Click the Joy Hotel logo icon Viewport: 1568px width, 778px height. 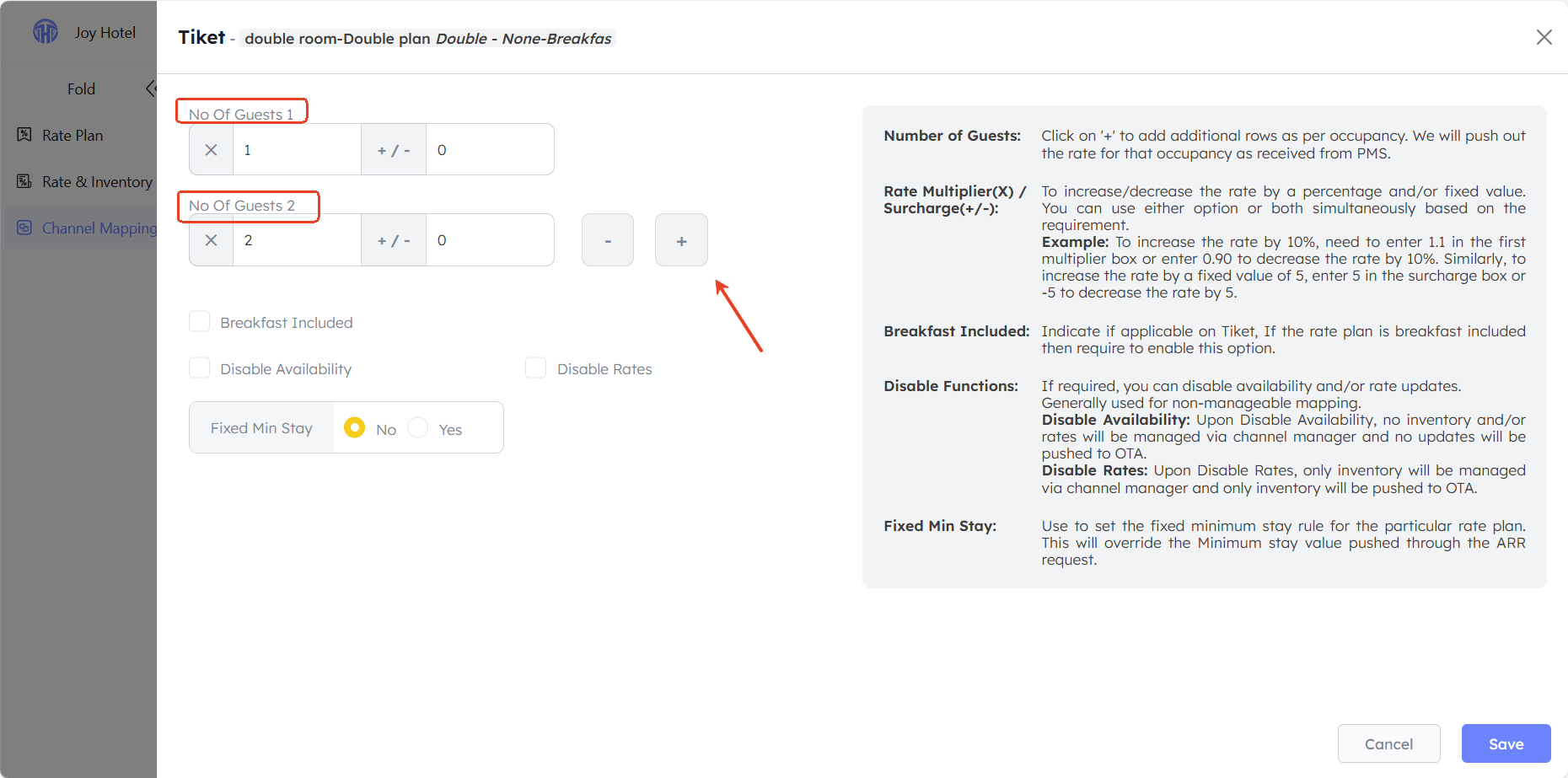46,32
